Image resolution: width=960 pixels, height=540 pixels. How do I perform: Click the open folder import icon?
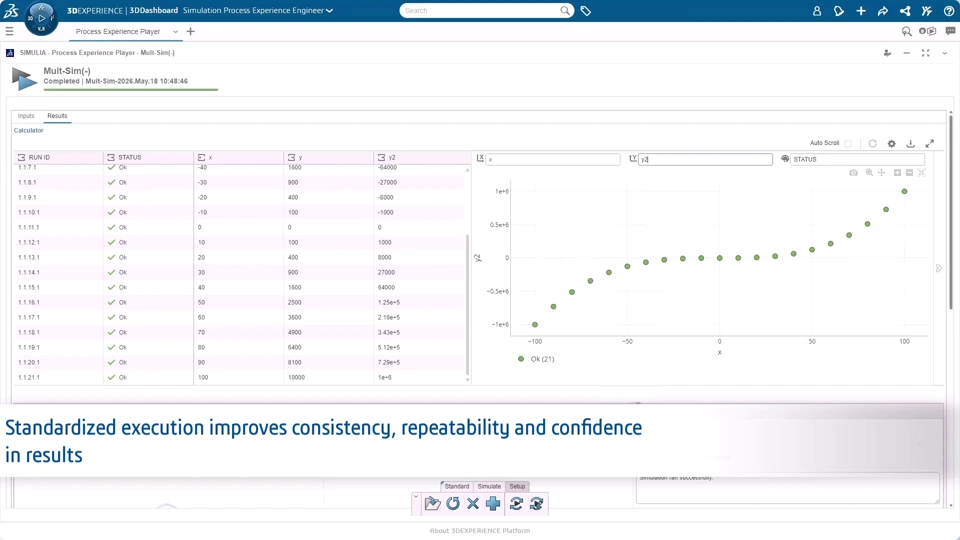coord(432,504)
